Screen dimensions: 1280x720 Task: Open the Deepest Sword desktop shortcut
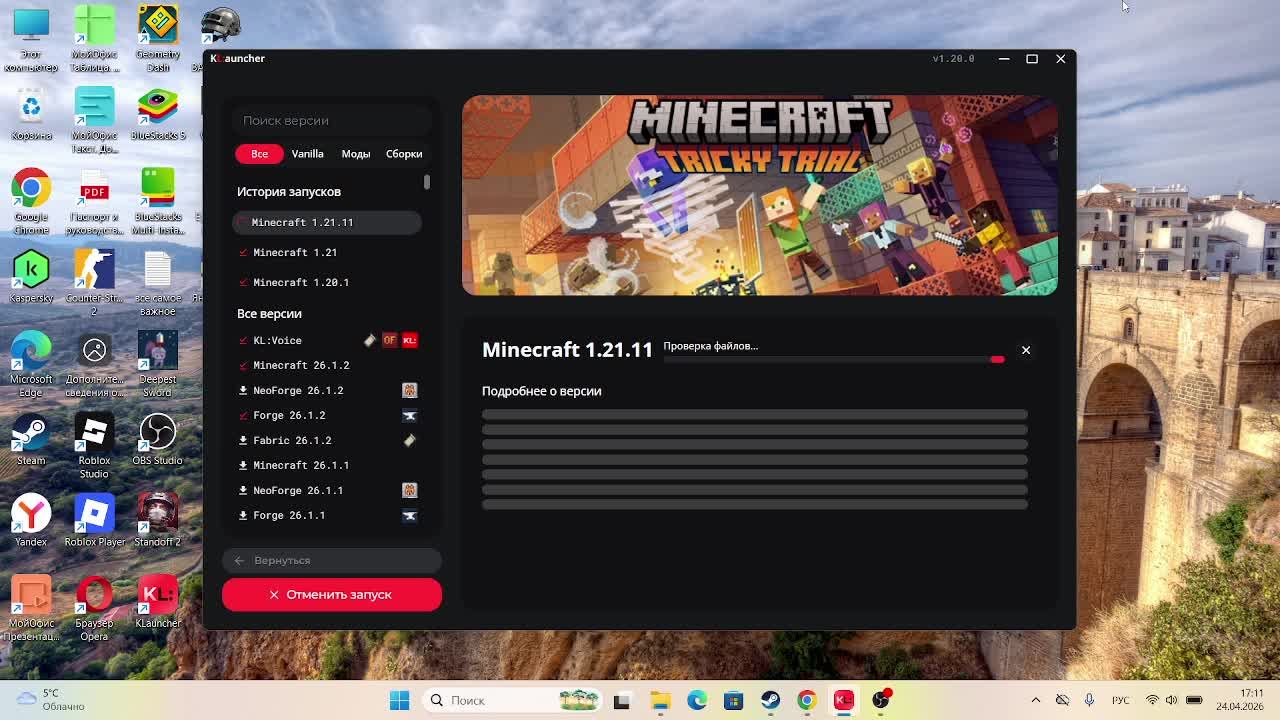click(x=157, y=365)
